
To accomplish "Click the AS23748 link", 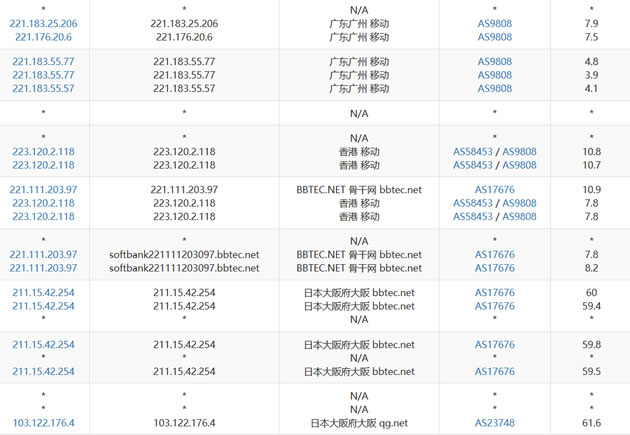I will pyautogui.click(x=494, y=423).
